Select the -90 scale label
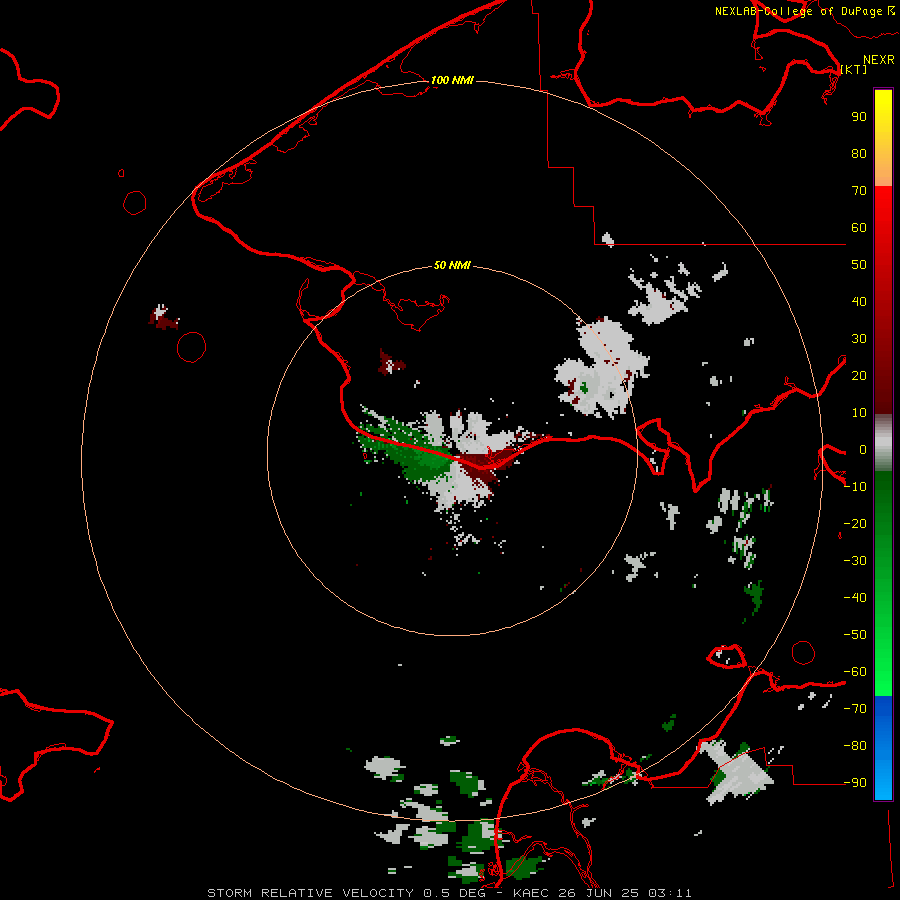 [855, 782]
